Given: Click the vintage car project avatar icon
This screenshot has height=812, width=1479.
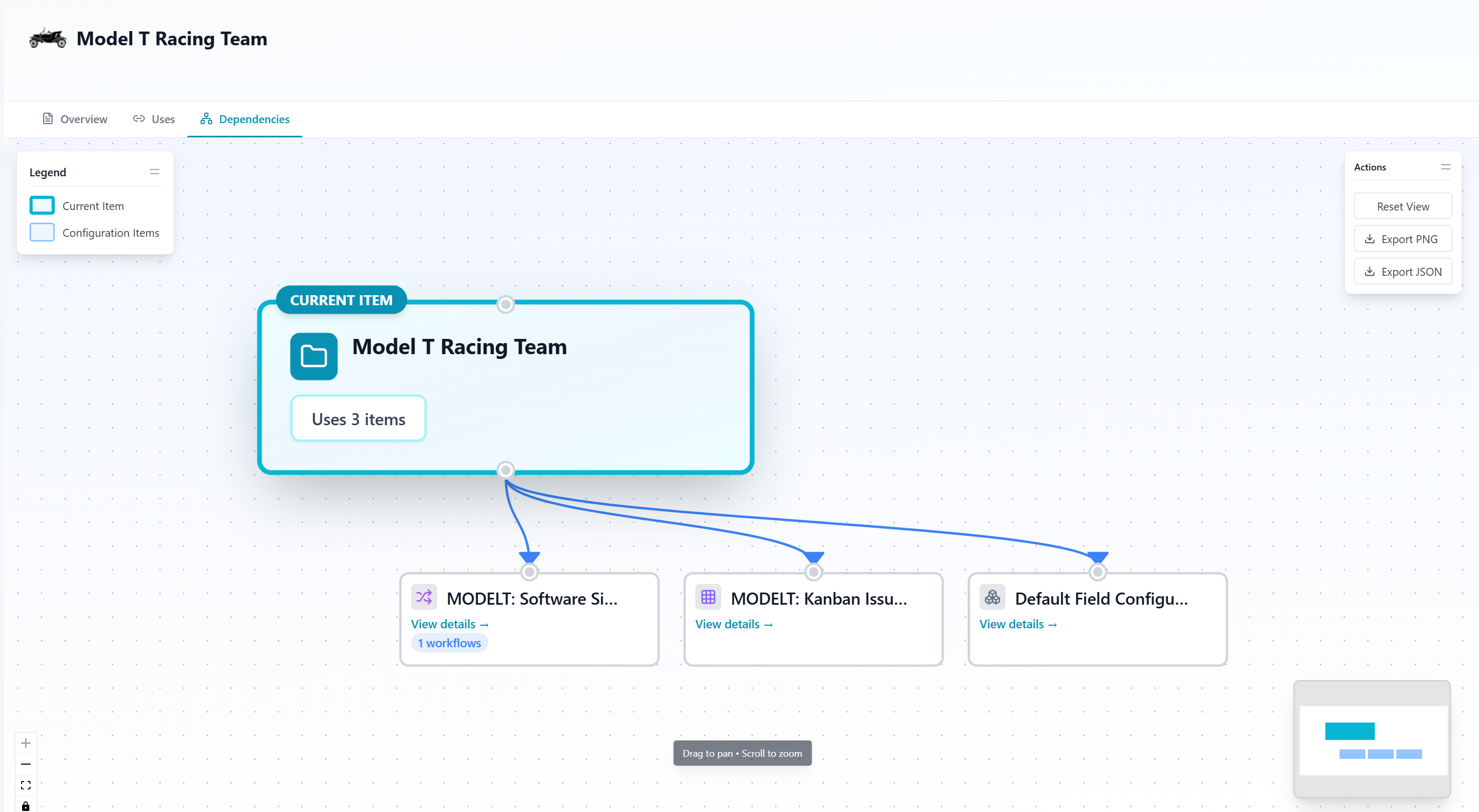Looking at the screenshot, I should pos(48,38).
